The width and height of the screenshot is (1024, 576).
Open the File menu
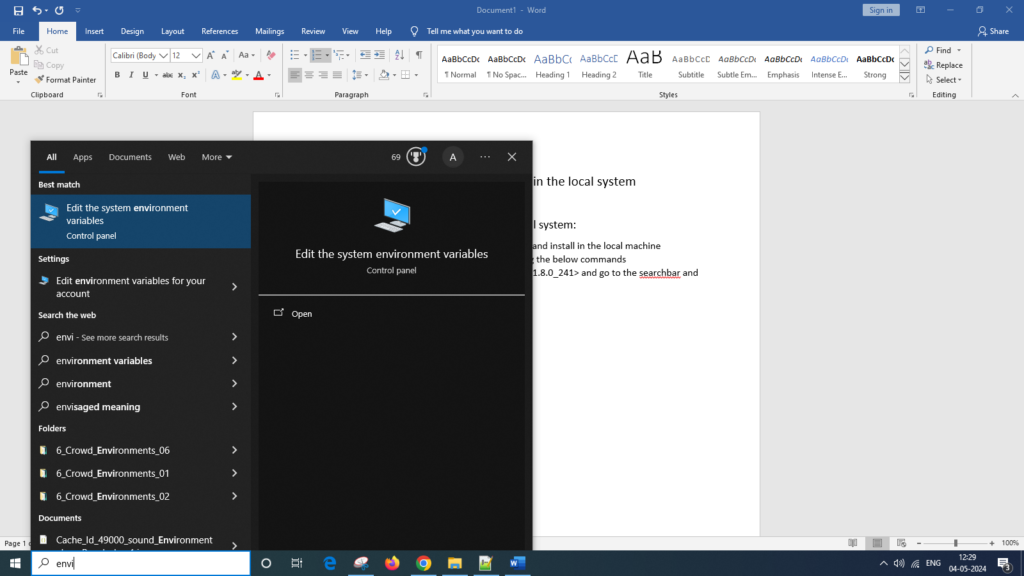(x=18, y=31)
